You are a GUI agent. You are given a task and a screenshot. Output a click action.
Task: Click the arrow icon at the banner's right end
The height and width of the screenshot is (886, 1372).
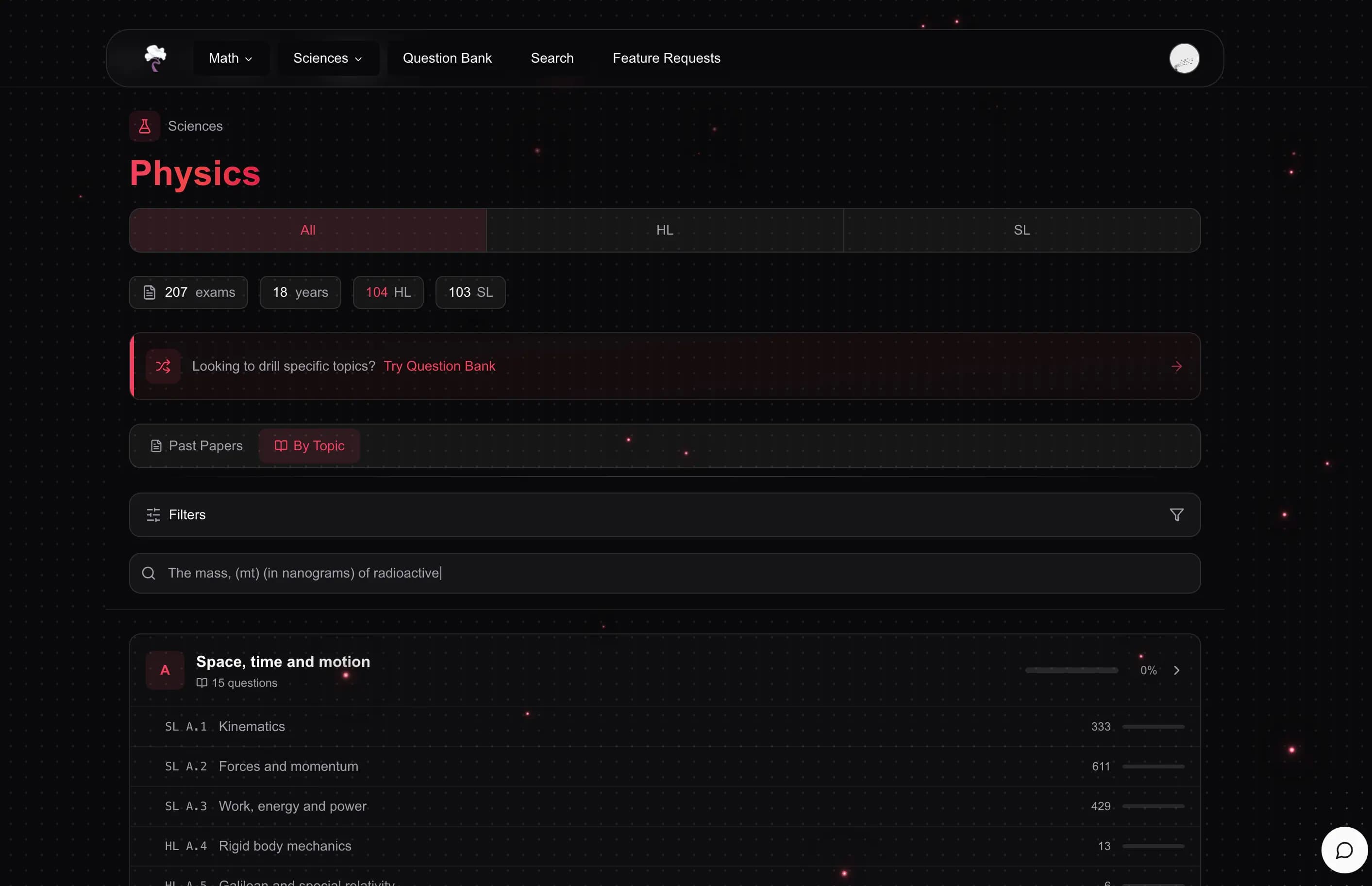point(1176,366)
